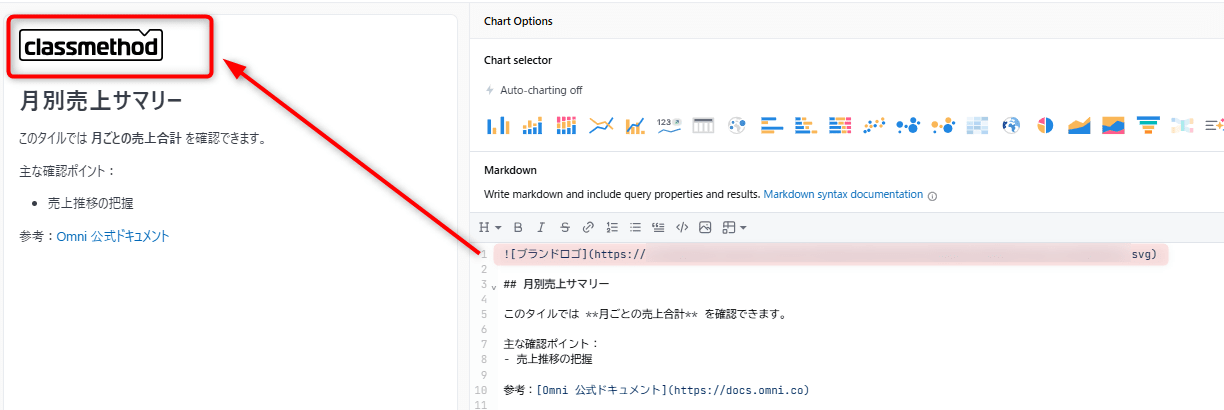This screenshot has height=410, width=1224.
Task: Click the classmethod logo image
Action: pyautogui.click(x=91, y=46)
